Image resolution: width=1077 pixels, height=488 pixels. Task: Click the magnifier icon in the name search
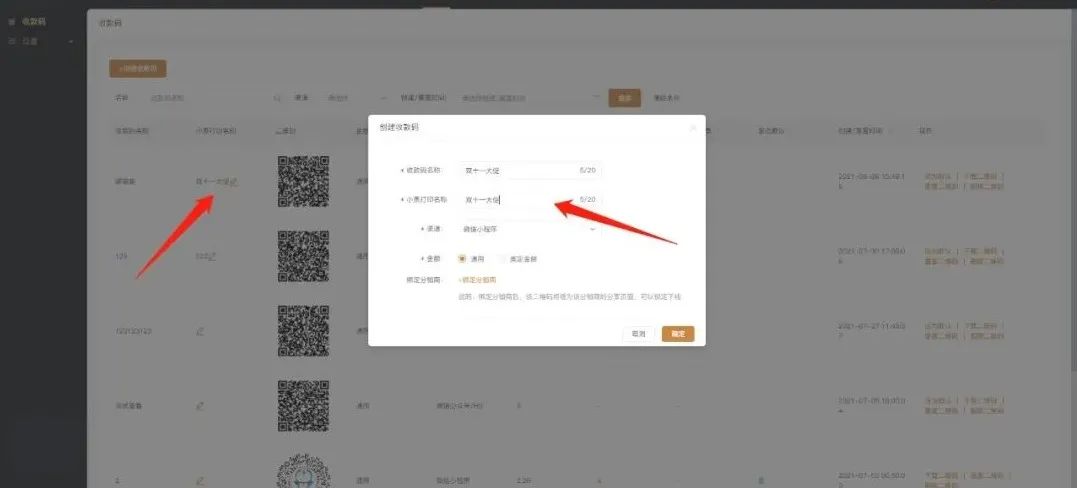click(x=277, y=98)
